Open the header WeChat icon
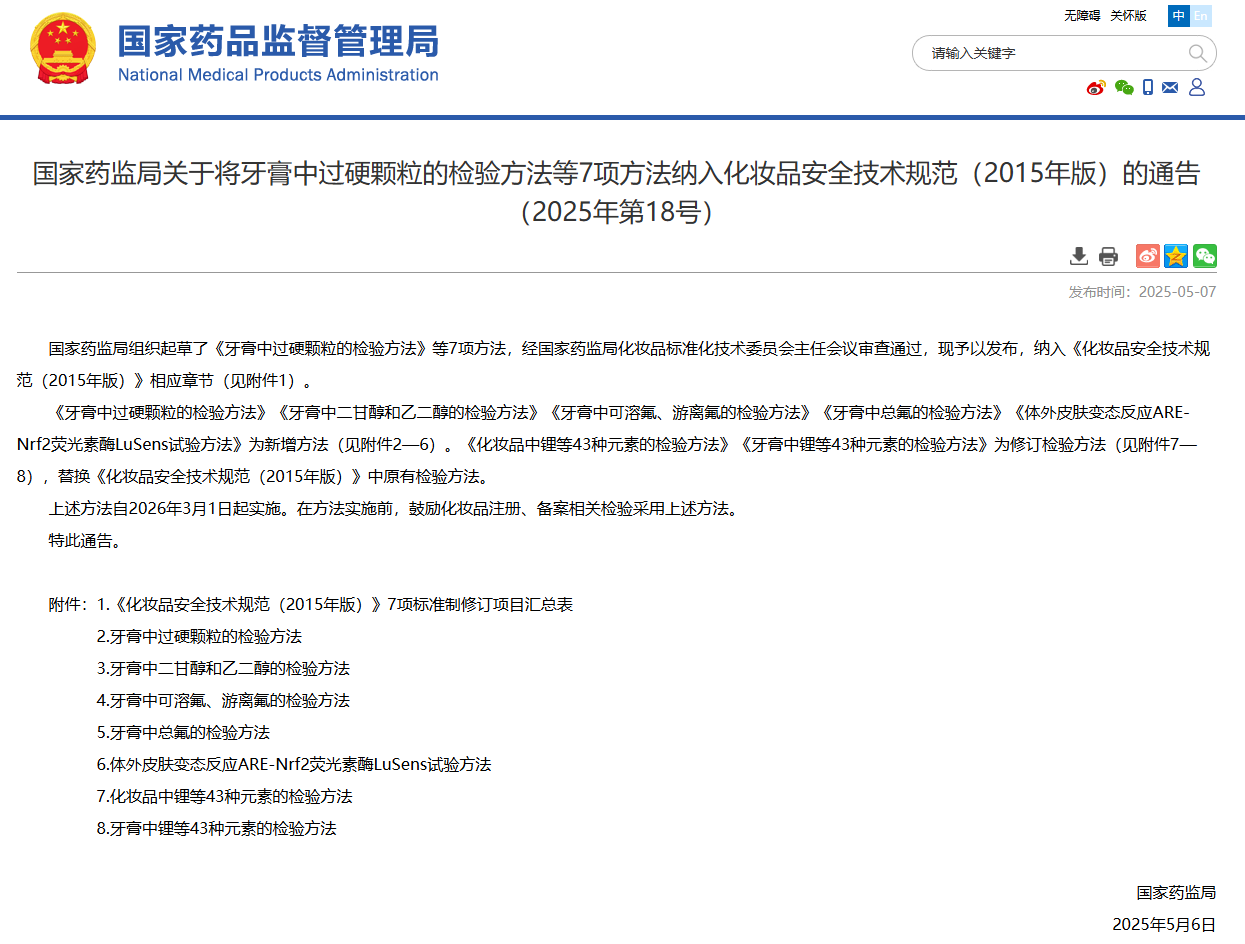Screen dimensions: 1245x944 [1124, 88]
